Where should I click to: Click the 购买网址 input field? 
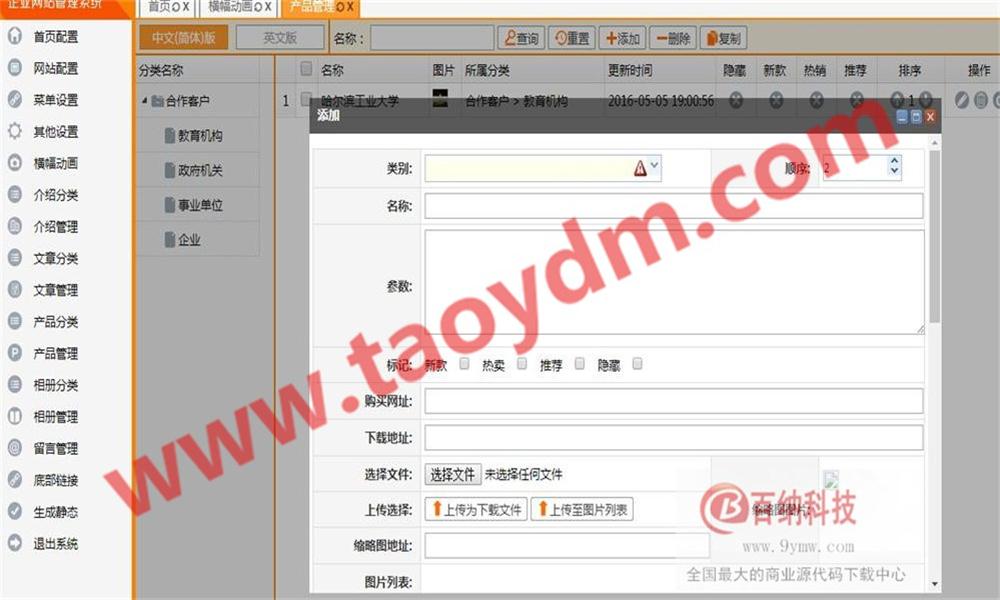[674, 401]
